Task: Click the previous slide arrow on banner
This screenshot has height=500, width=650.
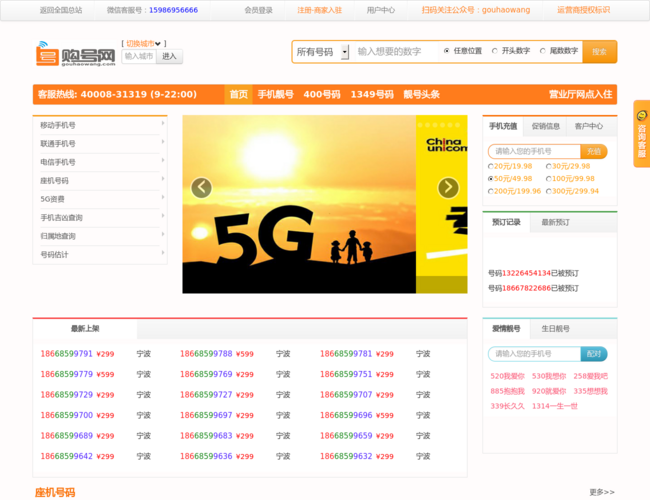Action: tap(202, 188)
